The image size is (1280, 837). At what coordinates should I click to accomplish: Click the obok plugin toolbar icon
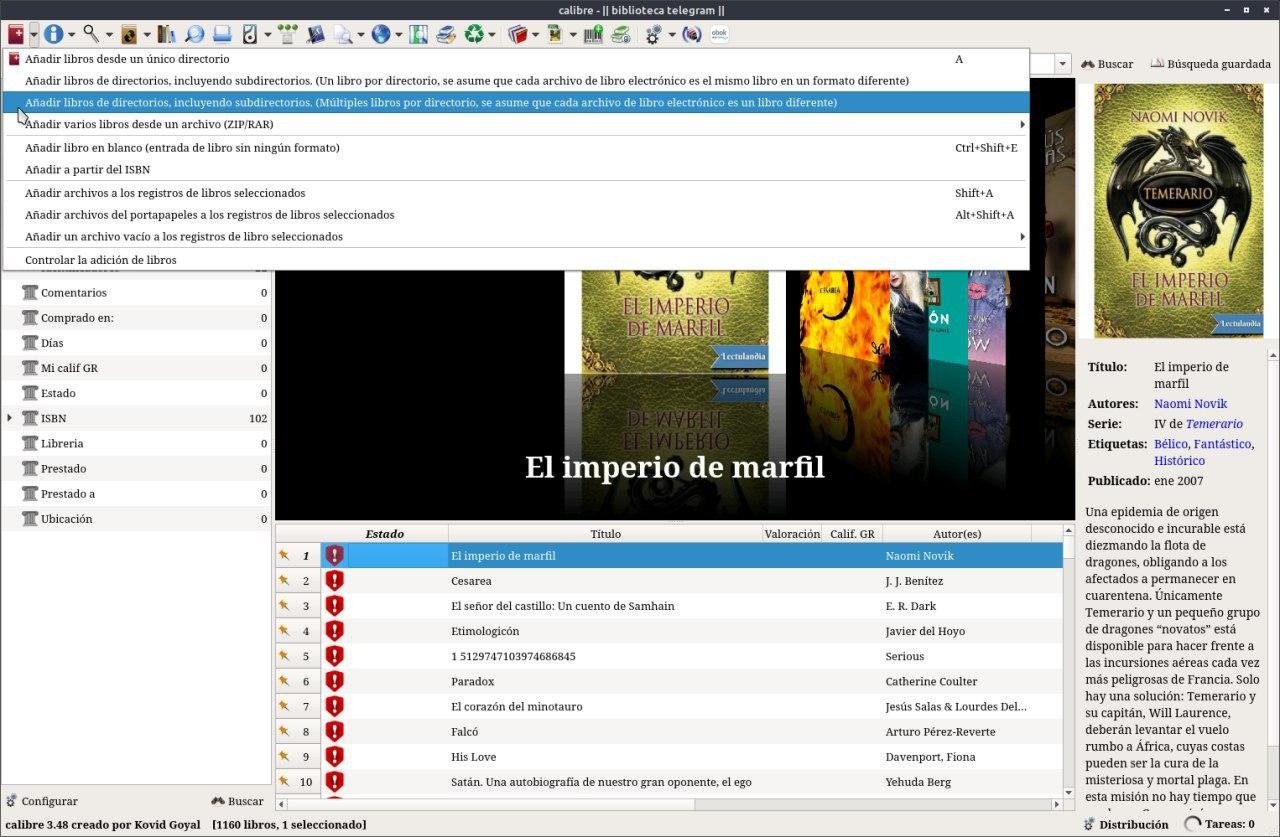(x=719, y=35)
